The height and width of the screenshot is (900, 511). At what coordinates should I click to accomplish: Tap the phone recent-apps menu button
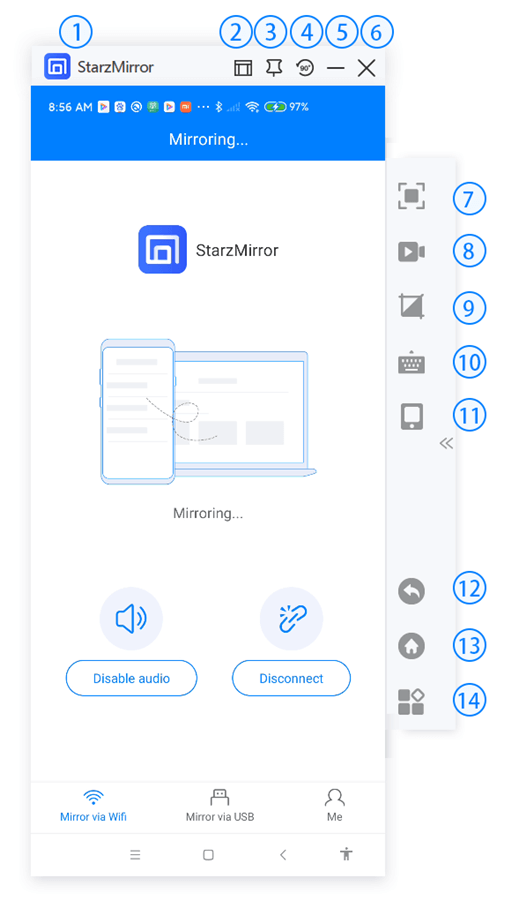coord(135,855)
